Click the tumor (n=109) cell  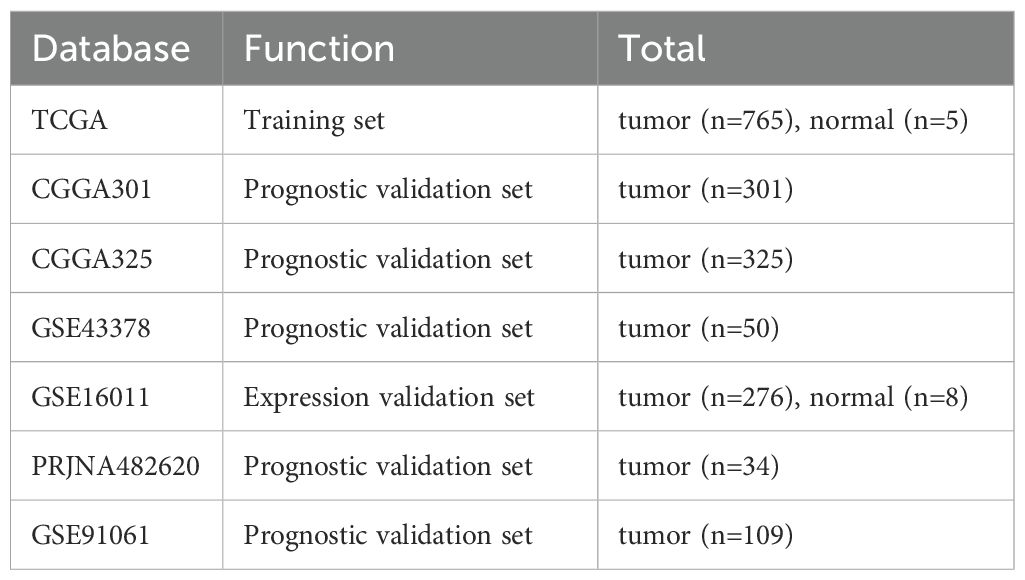706,535
